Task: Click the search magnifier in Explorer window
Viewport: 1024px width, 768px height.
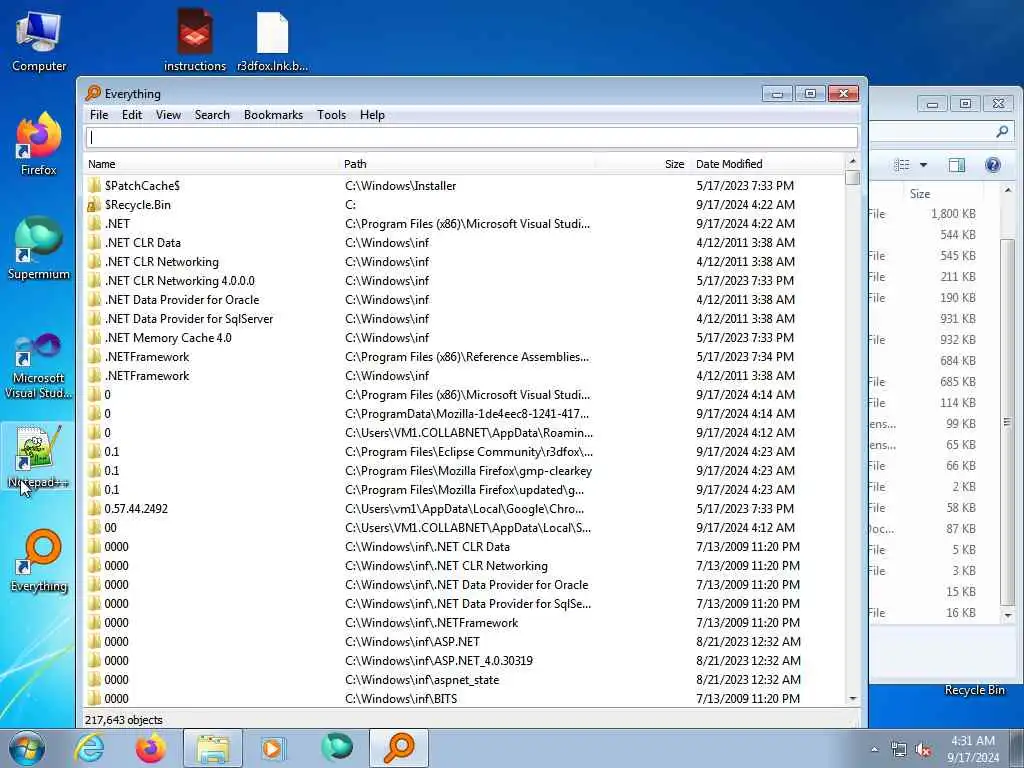Action: [x=1002, y=131]
